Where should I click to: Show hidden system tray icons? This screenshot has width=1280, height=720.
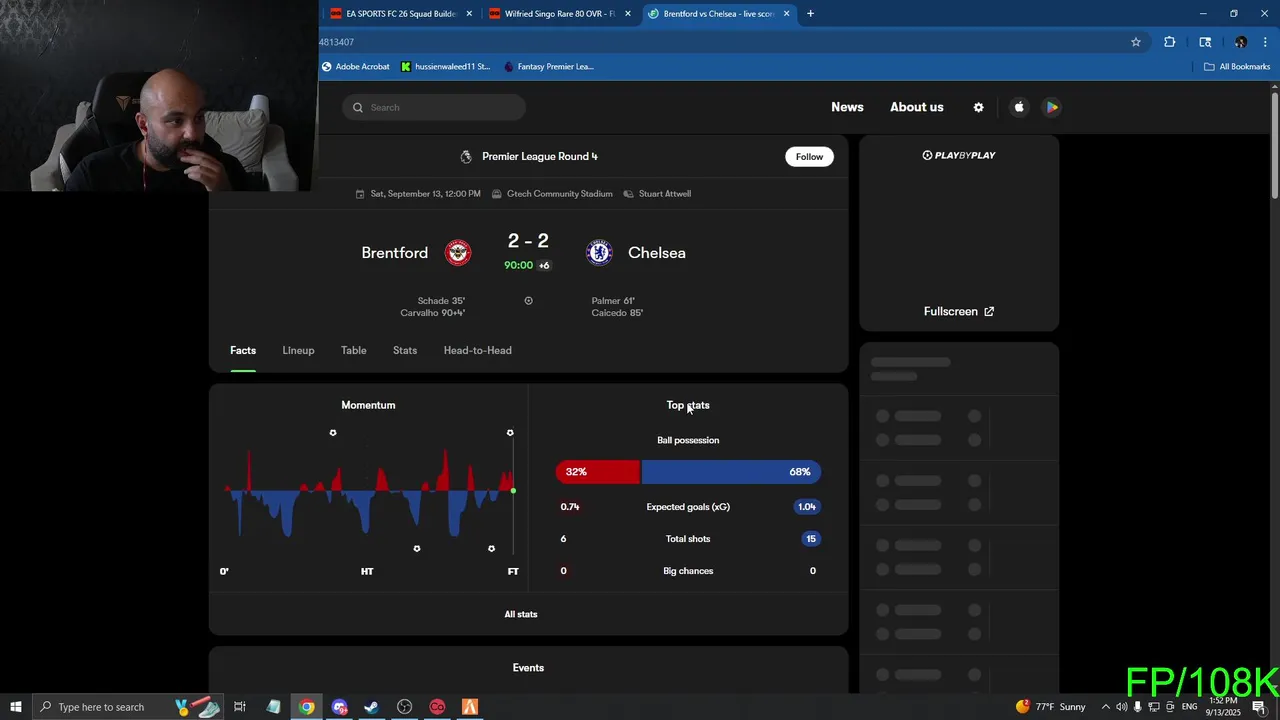click(x=1105, y=707)
